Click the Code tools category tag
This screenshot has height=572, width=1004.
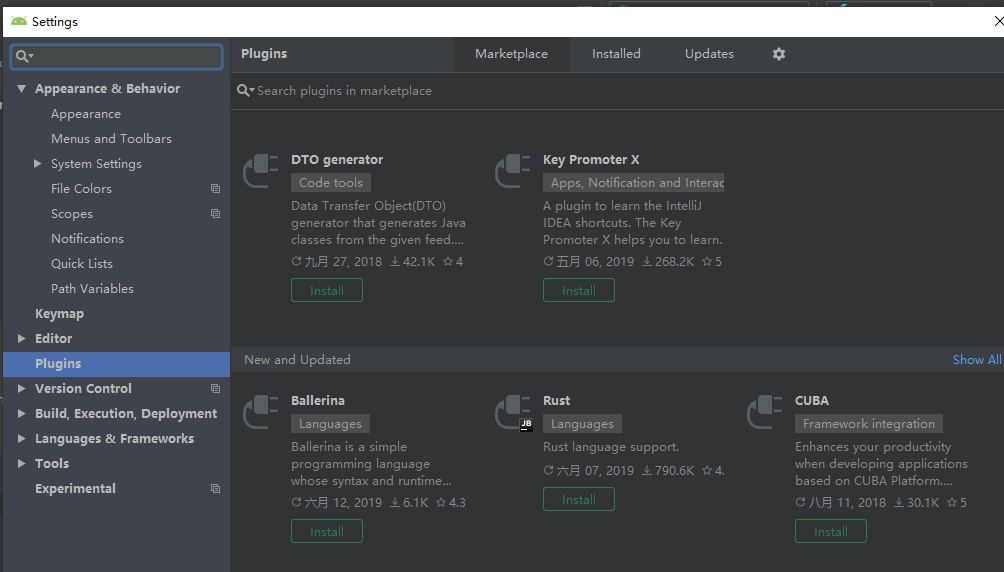click(x=330, y=183)
